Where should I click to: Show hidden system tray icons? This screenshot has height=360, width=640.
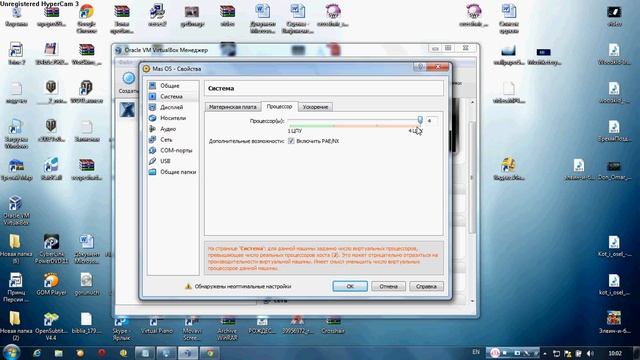click(545, 353)
